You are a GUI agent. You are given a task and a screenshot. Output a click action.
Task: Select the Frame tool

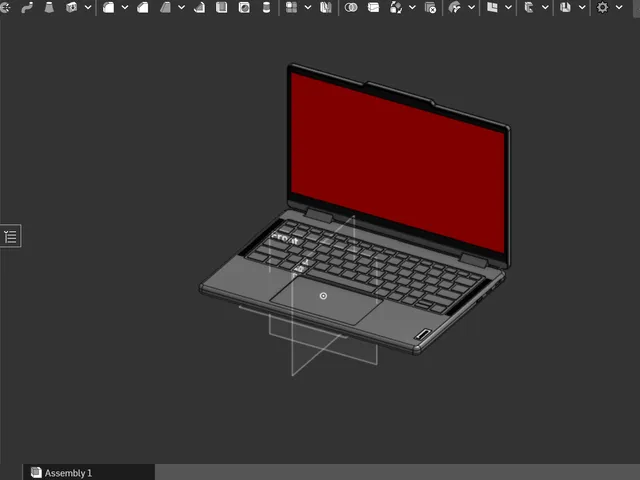click(565, 7)
